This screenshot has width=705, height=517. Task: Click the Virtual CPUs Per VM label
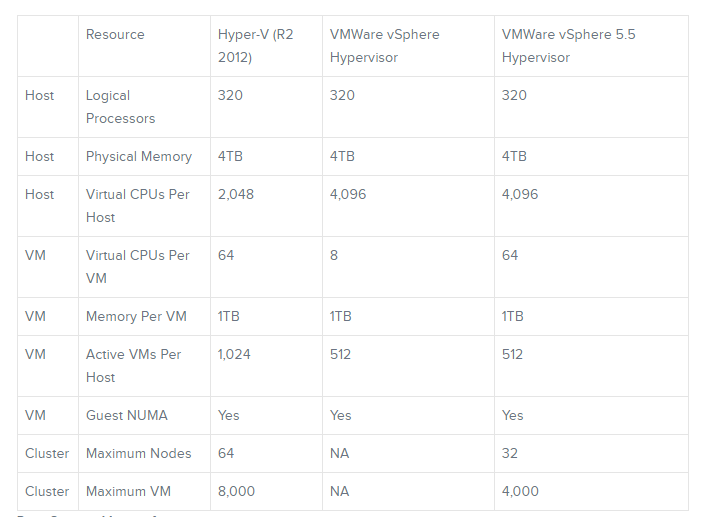(138, 267)
